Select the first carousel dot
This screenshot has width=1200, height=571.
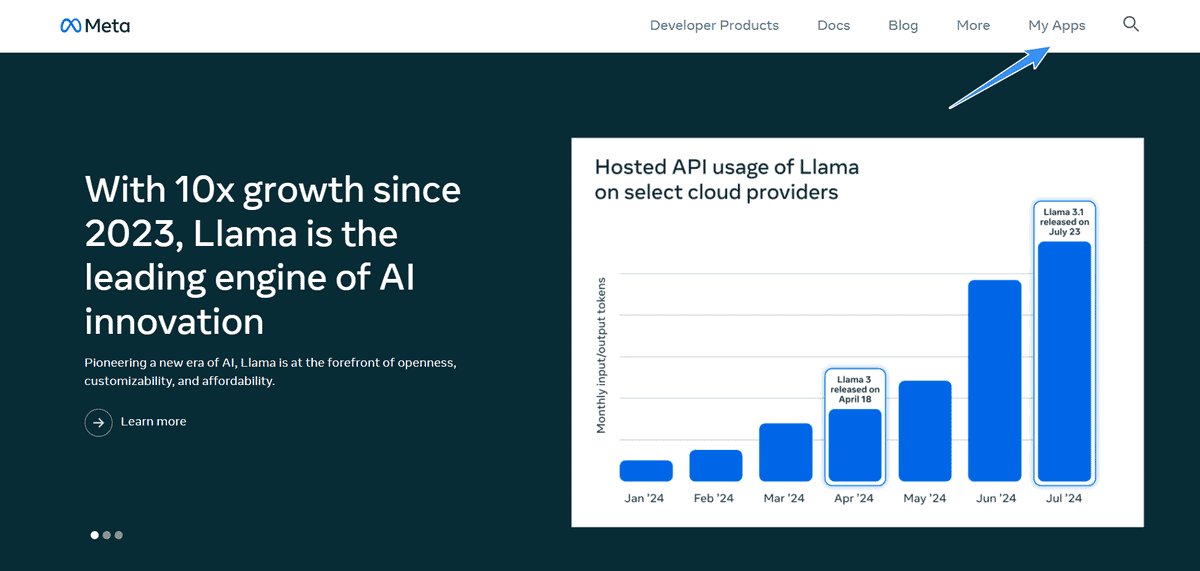click(95, 535)
